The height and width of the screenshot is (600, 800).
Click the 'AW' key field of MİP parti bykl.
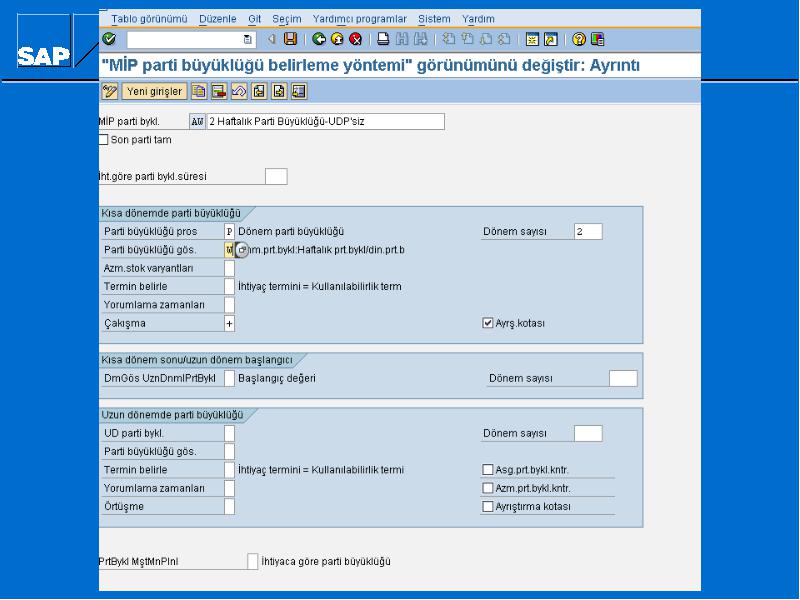coord(197,121)
